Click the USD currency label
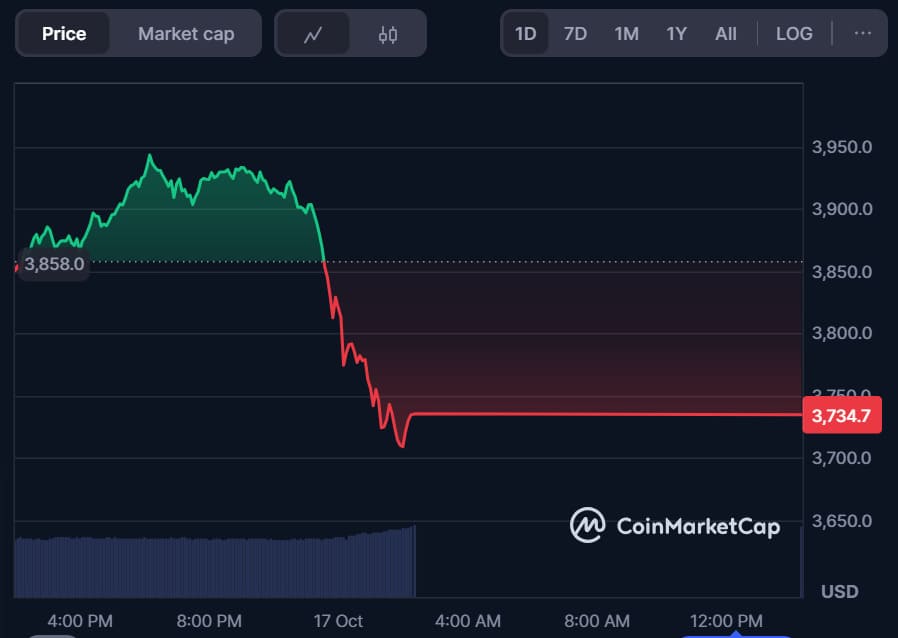898x638 pixels. point(839,591)
